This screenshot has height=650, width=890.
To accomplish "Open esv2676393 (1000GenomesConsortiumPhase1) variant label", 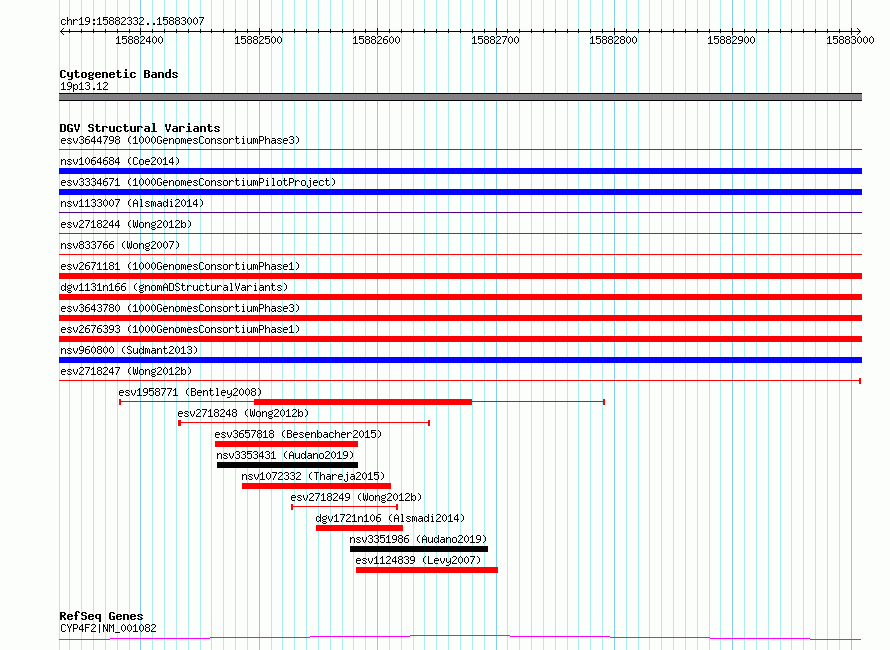I will 180,329.
